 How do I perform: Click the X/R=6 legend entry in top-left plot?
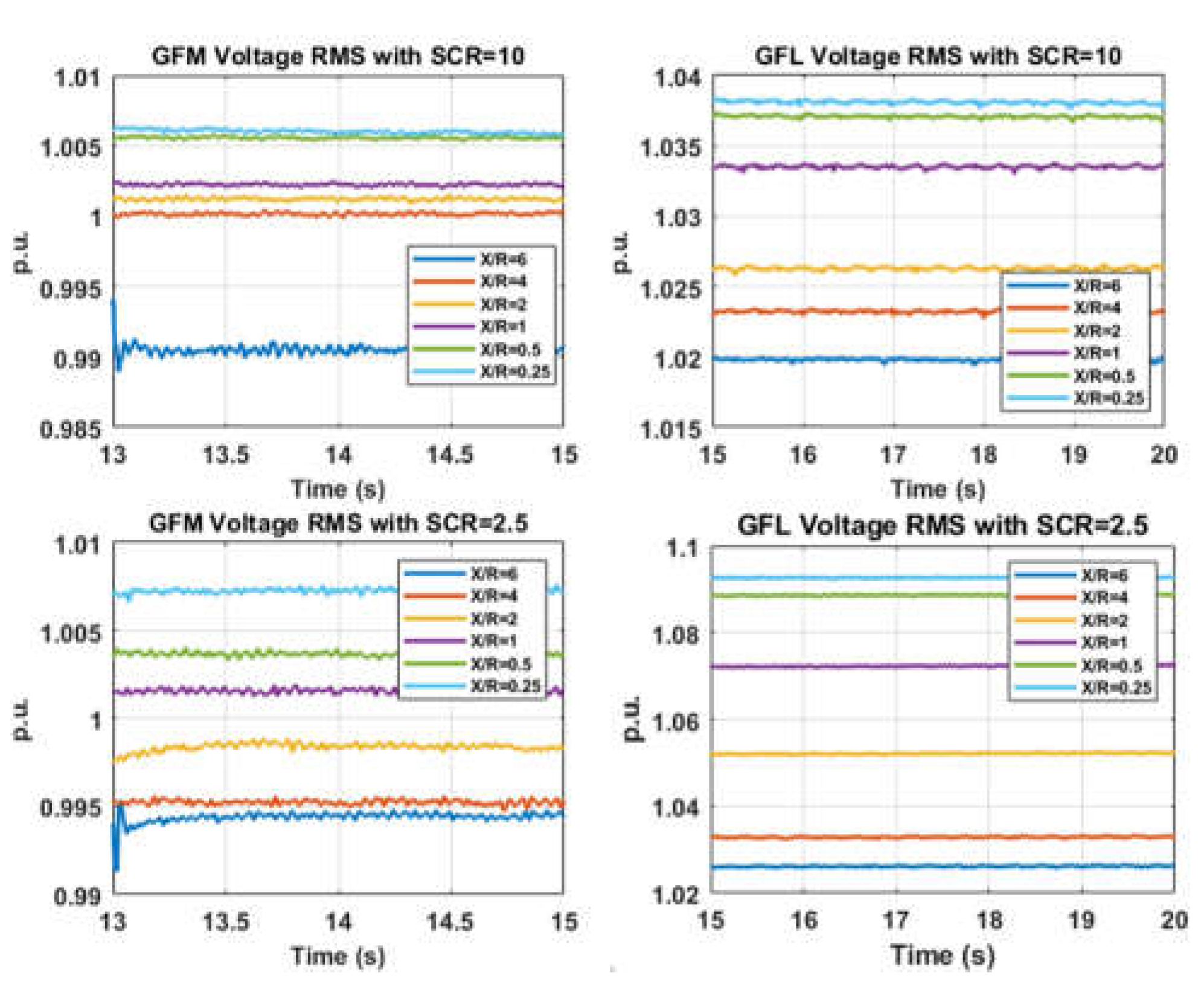tap(503, 260)
